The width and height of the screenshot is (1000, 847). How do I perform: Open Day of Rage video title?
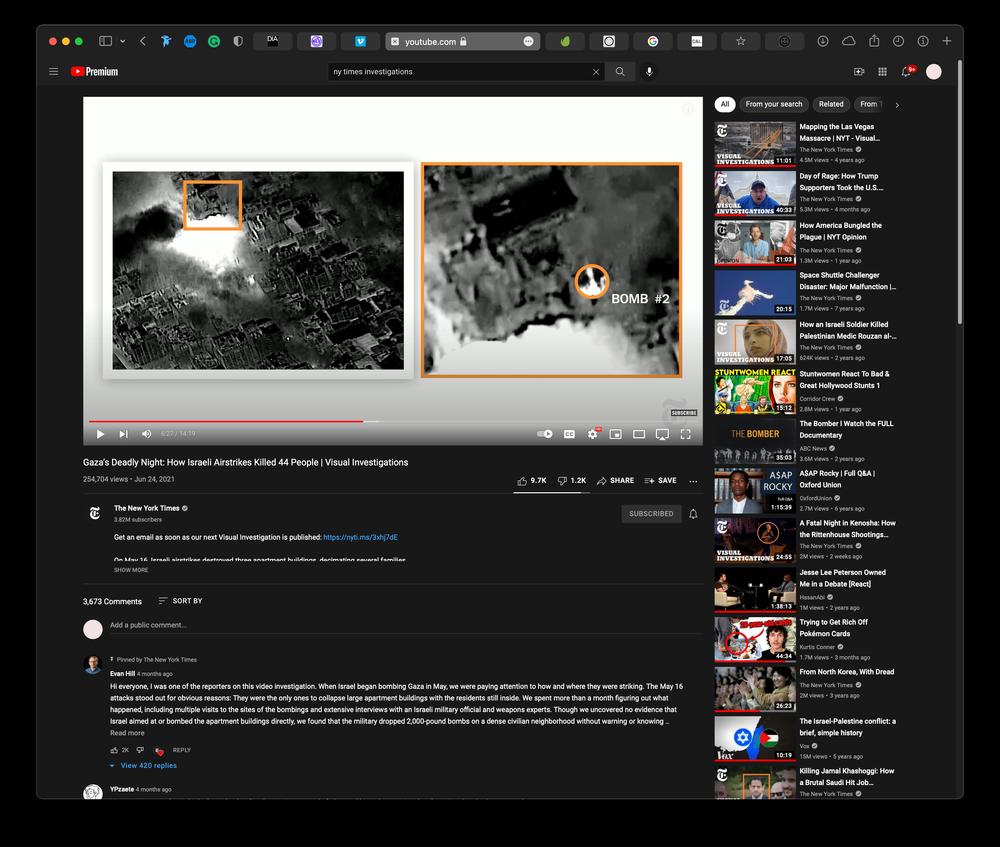pos(841,182)
